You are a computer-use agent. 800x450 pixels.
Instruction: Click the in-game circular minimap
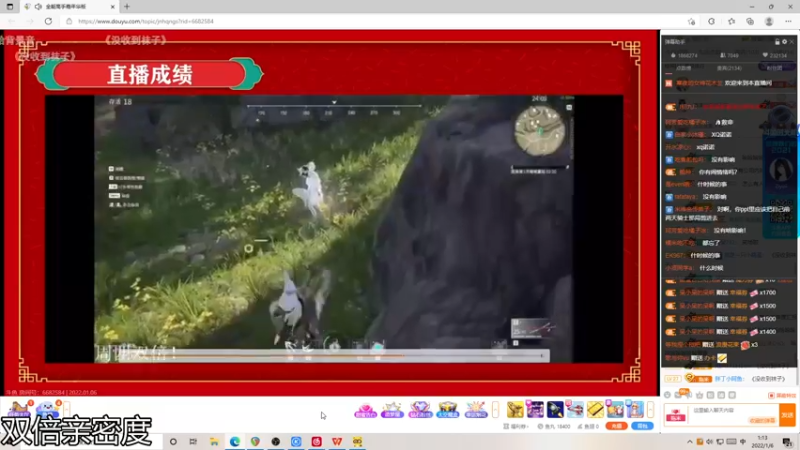[x=540, y=131]
